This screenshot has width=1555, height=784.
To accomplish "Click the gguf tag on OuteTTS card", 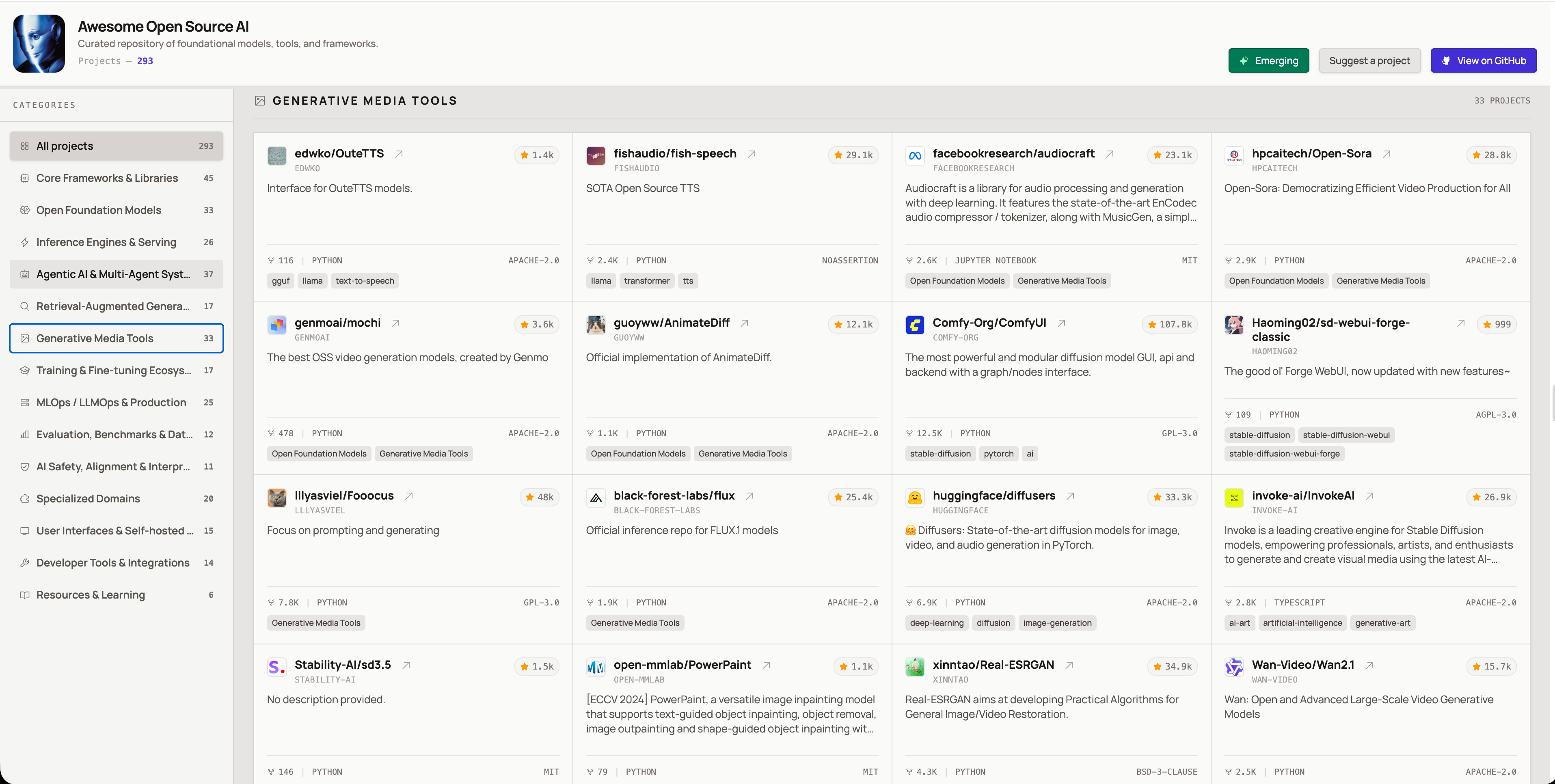I will [x=281, y=281].
